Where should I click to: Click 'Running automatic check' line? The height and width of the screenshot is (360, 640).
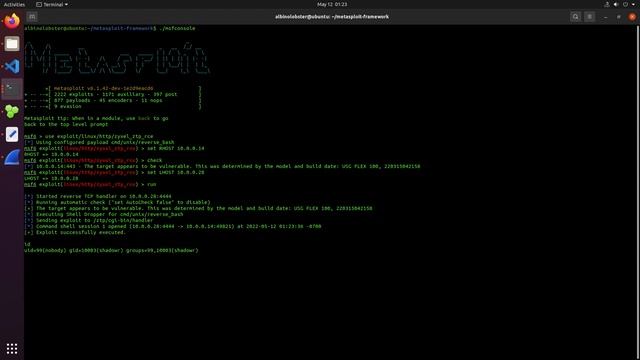point(117,202)
